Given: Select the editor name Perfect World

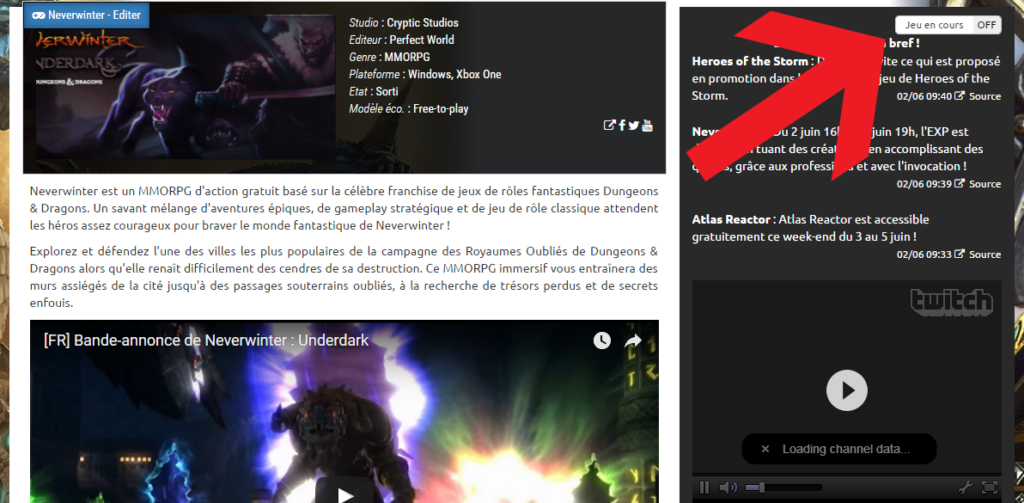Looking at the screenshot, I should click(x=422, y=40).
